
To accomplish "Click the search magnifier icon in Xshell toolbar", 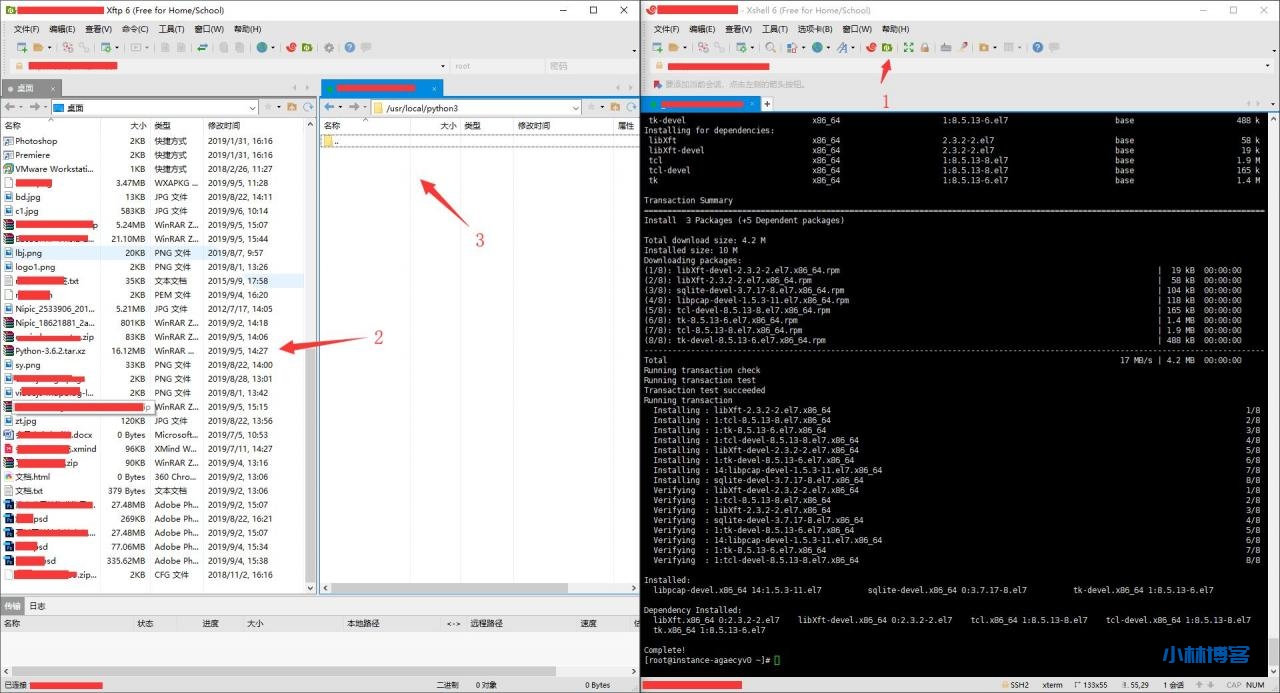I will tap(770, 47).
